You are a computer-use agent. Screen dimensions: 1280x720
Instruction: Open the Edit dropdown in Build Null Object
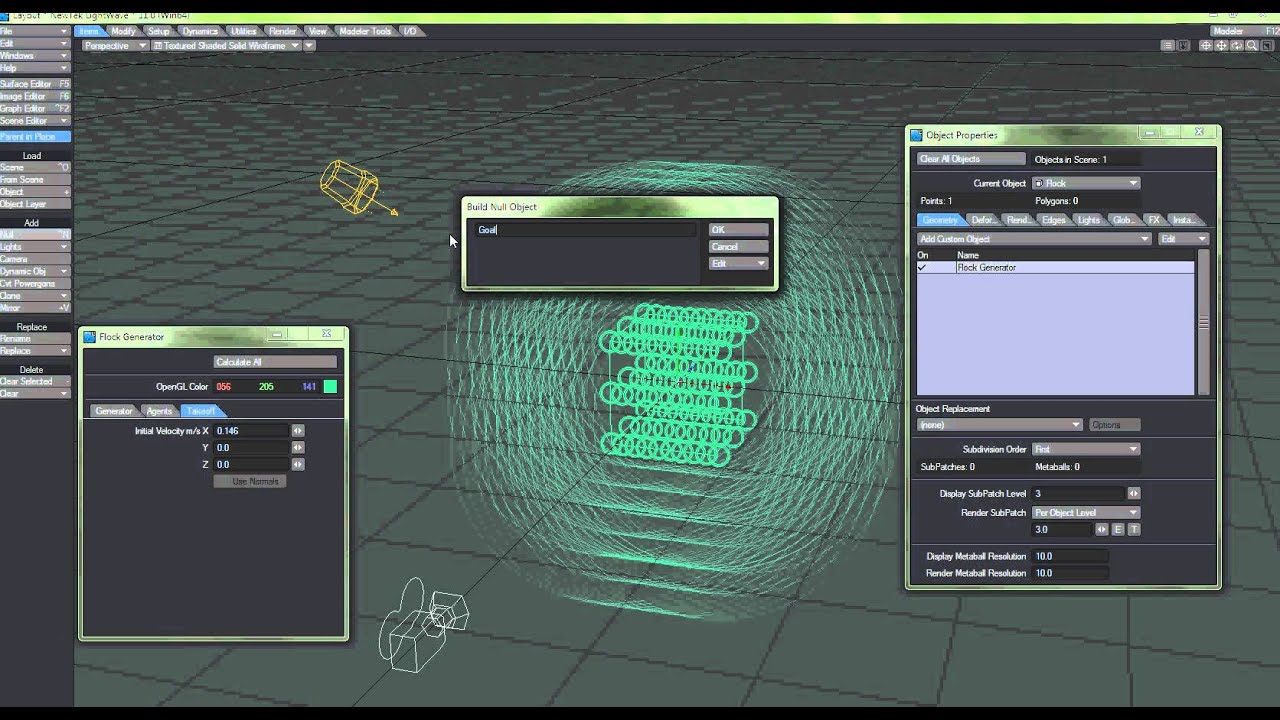point(738,264)
